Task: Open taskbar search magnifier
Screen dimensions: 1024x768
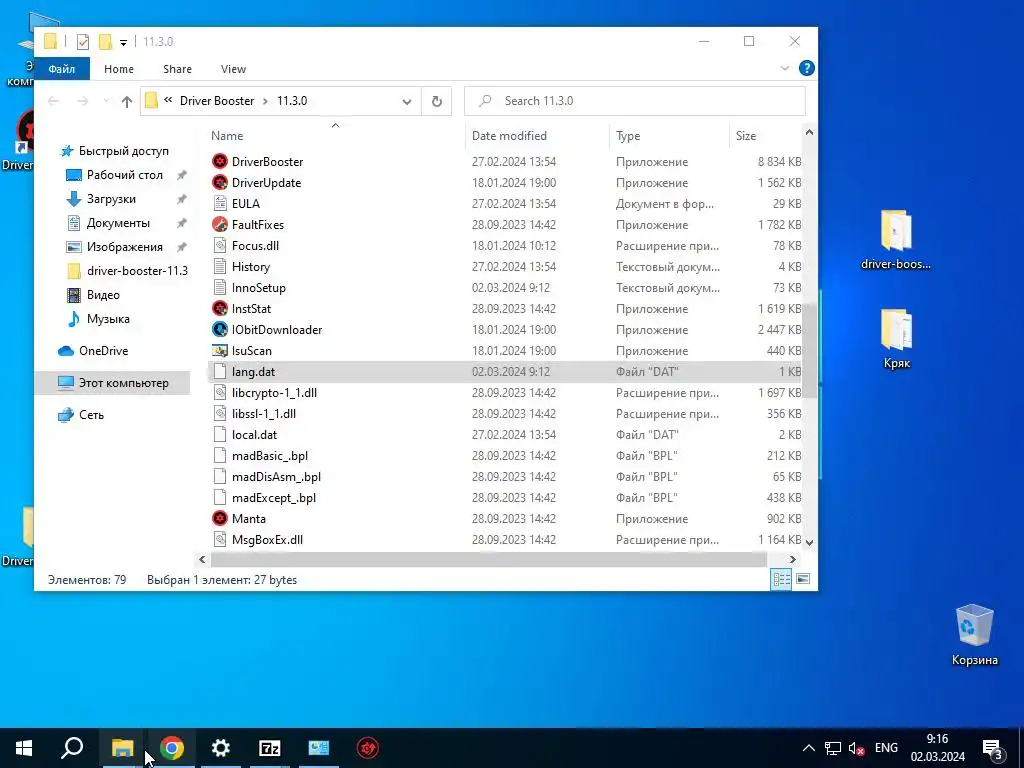Action: [72, 748]
